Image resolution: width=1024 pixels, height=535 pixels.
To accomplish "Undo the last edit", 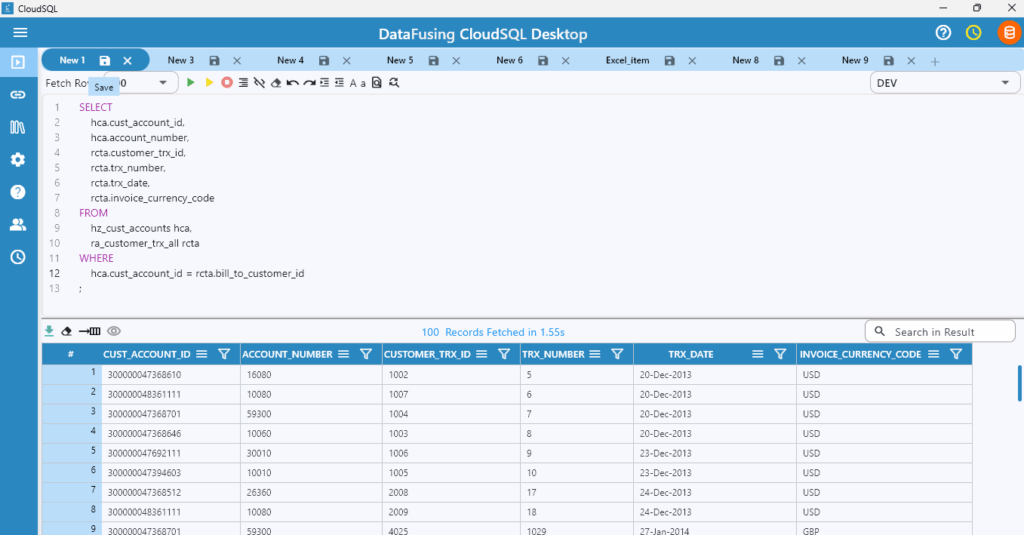I will point(293,82).
